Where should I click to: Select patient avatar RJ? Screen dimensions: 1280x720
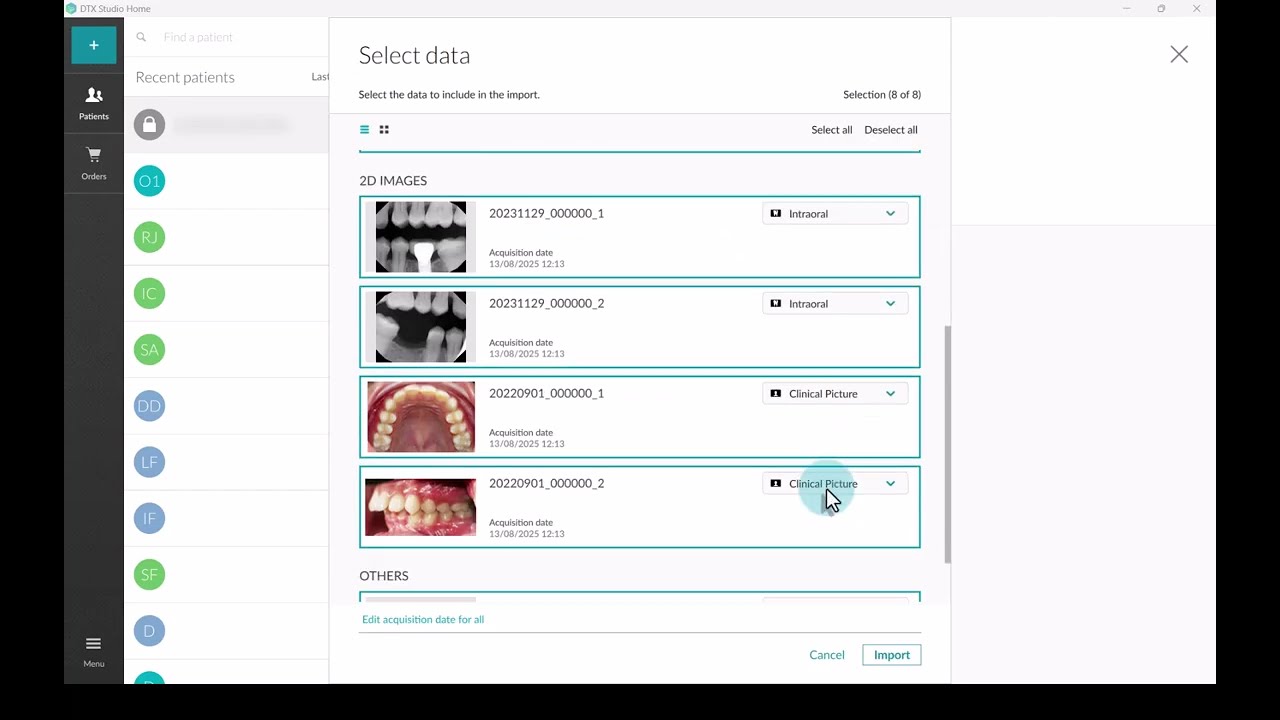[149, 237]
